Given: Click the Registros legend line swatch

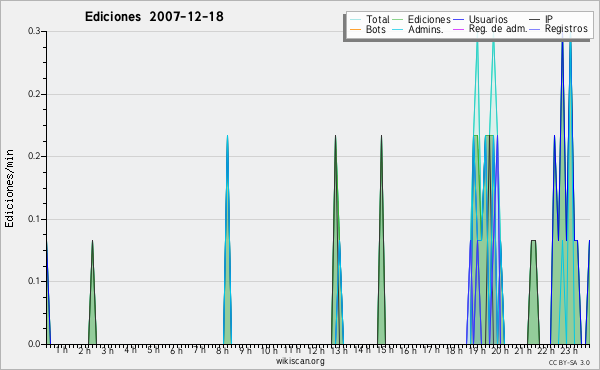Looking at the screenshot, I should click(534, 29).
